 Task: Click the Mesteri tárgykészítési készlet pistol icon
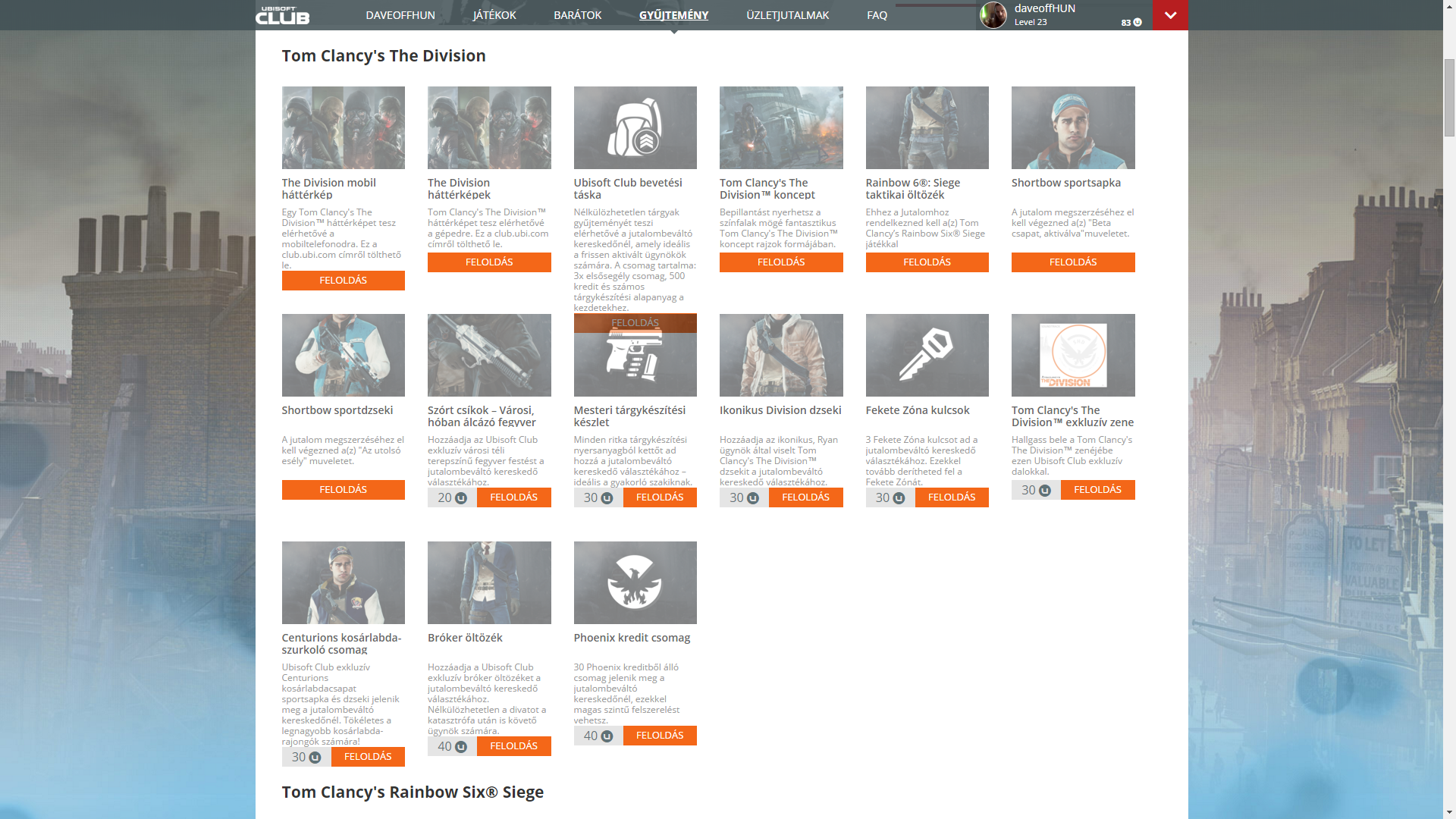(x=635, y=355)
